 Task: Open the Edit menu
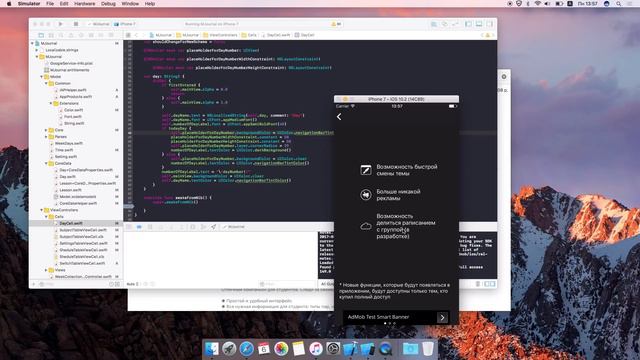click(x=64, y=4)
